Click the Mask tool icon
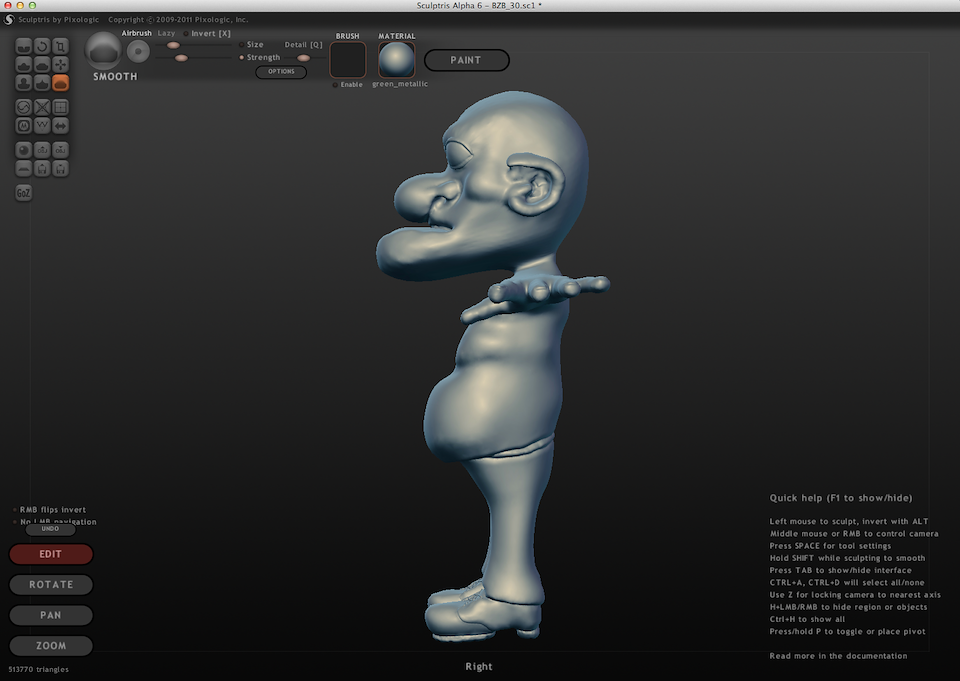The width and height of the screenshot is (960, 681). pyautogui.click(x=24, y=126)
